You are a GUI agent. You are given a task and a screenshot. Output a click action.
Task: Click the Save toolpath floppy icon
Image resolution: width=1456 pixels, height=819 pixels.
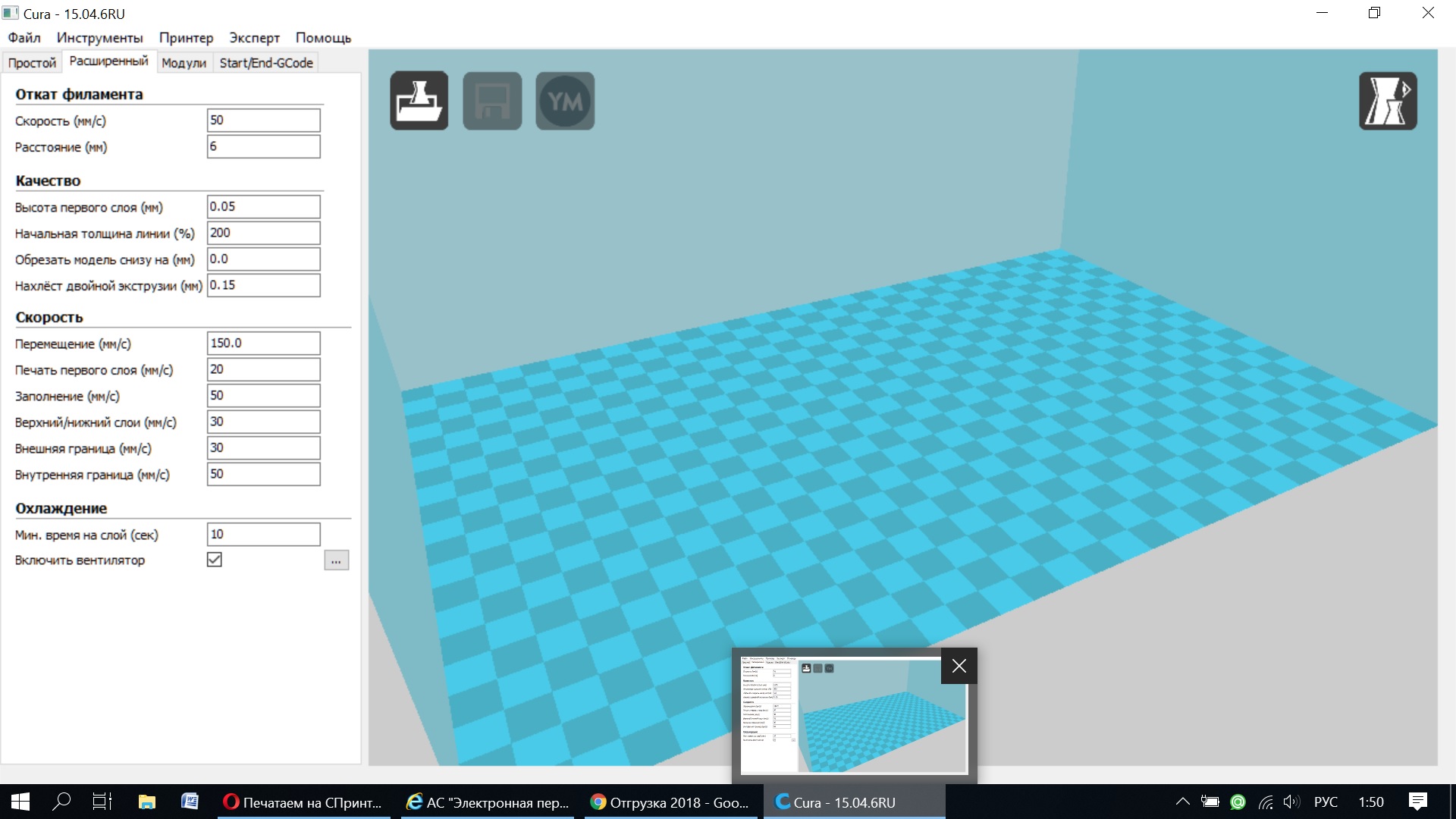[x=492, y=101]
